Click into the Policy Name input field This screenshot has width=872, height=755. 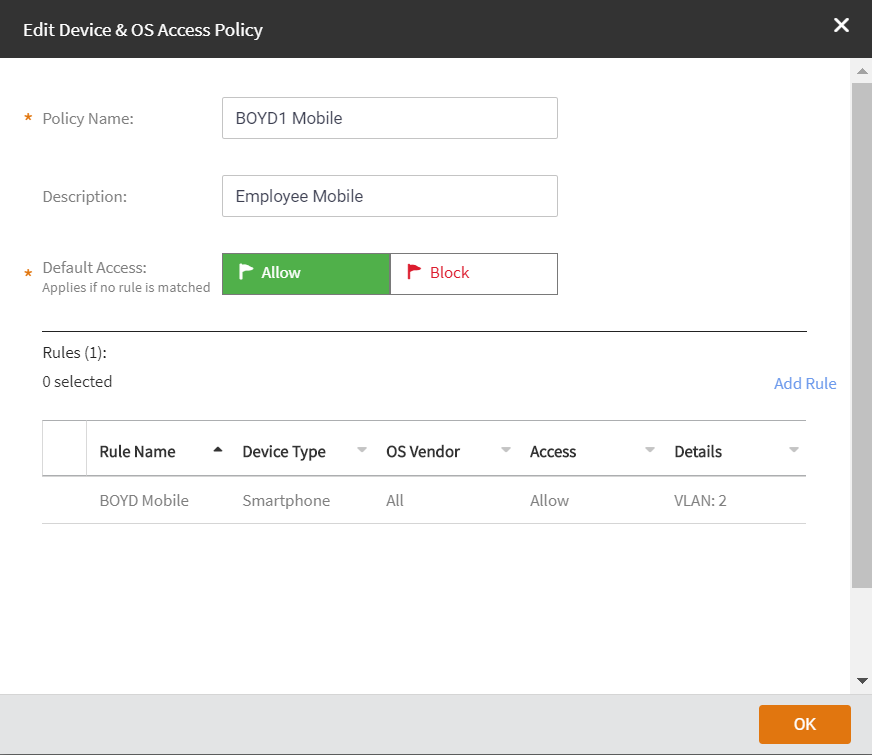pyautogui.click(x=389, y=118)
